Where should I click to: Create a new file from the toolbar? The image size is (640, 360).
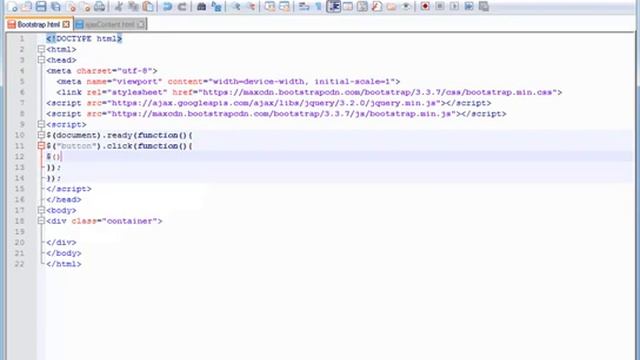click(x=13, y=6)
